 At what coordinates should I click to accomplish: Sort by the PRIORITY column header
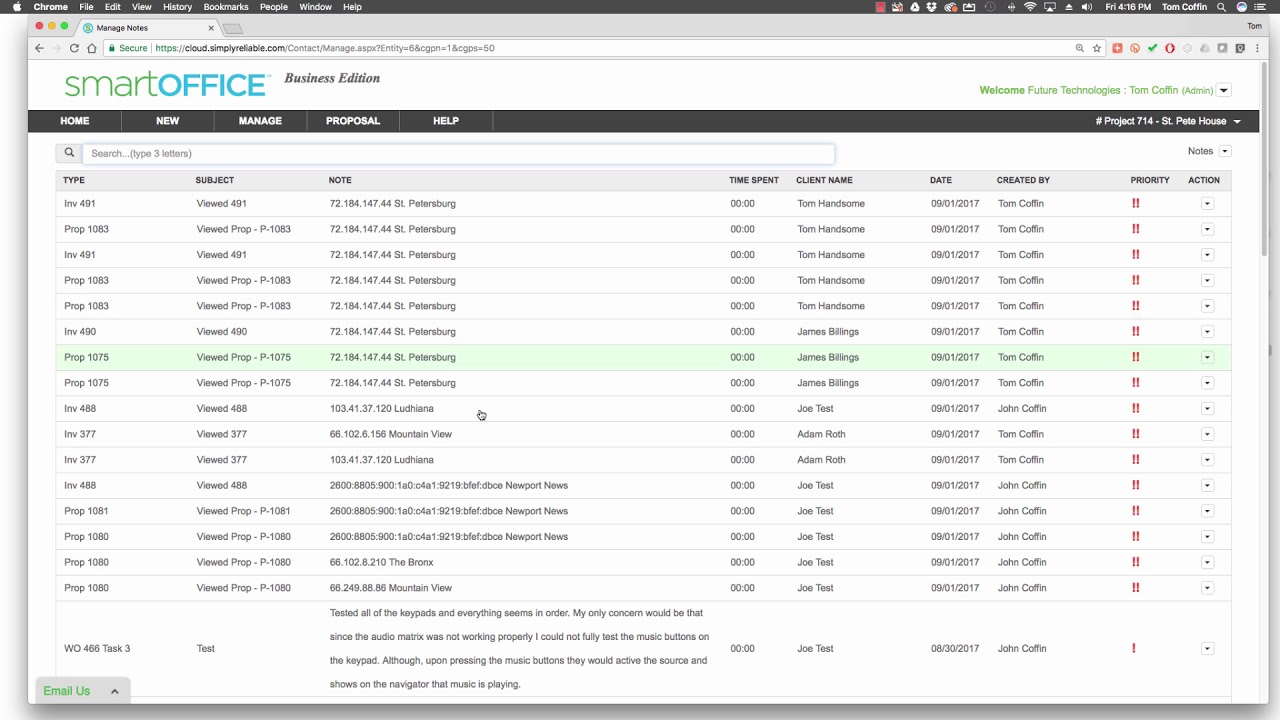coord(1150,180)
